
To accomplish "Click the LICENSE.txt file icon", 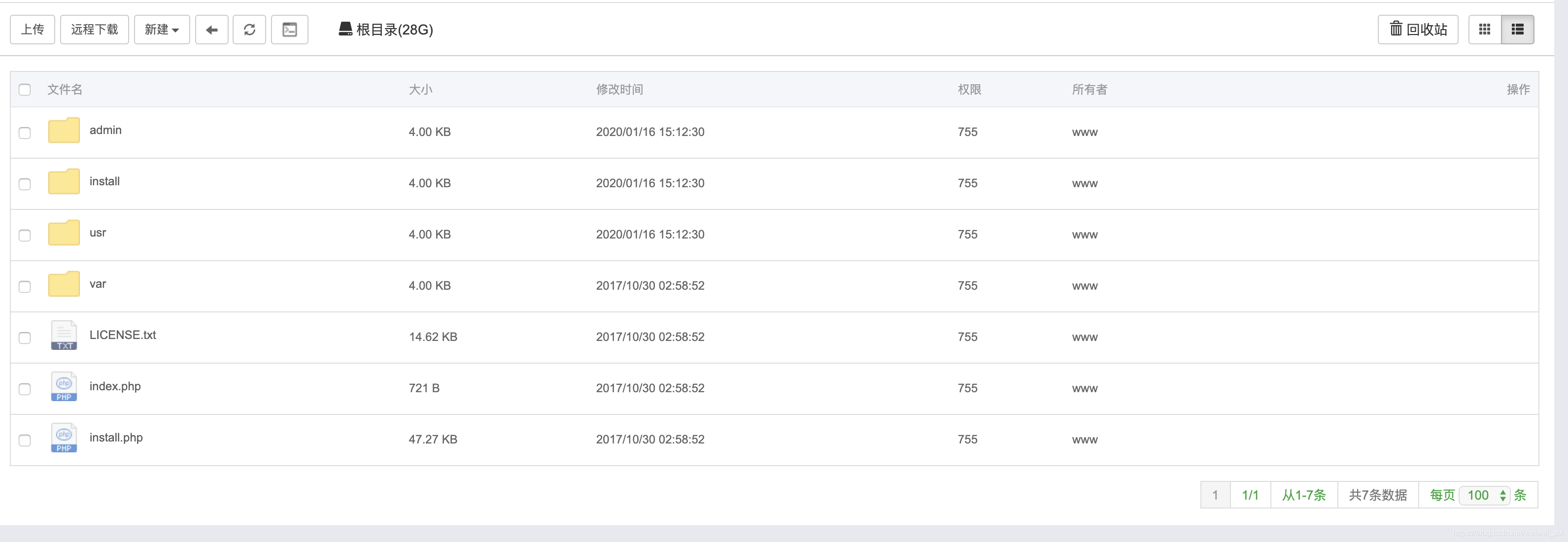I will point(64,336).
